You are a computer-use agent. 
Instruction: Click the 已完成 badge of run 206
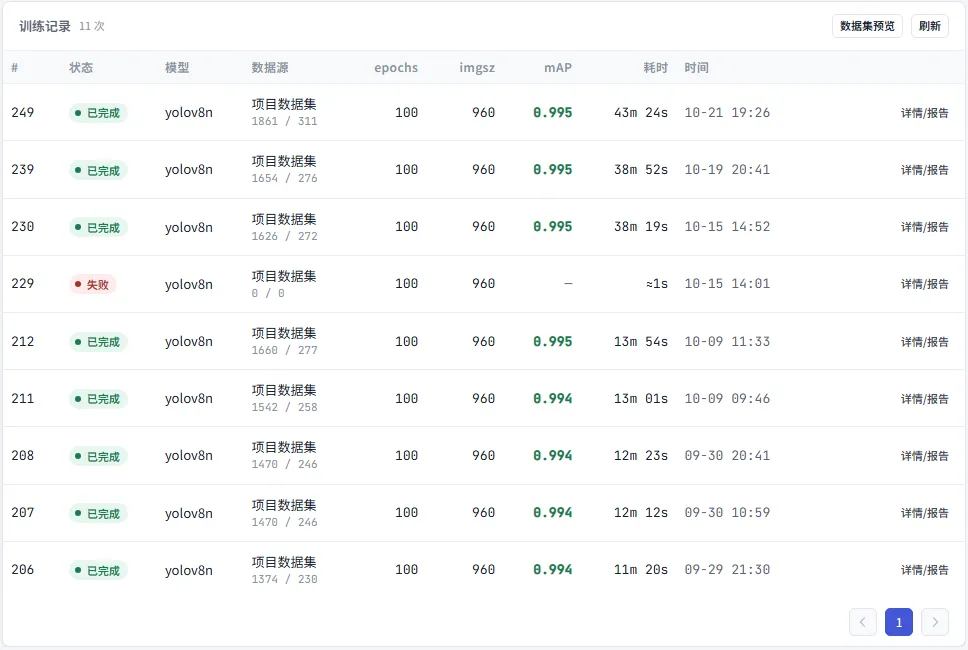click(x=98, y=570)
